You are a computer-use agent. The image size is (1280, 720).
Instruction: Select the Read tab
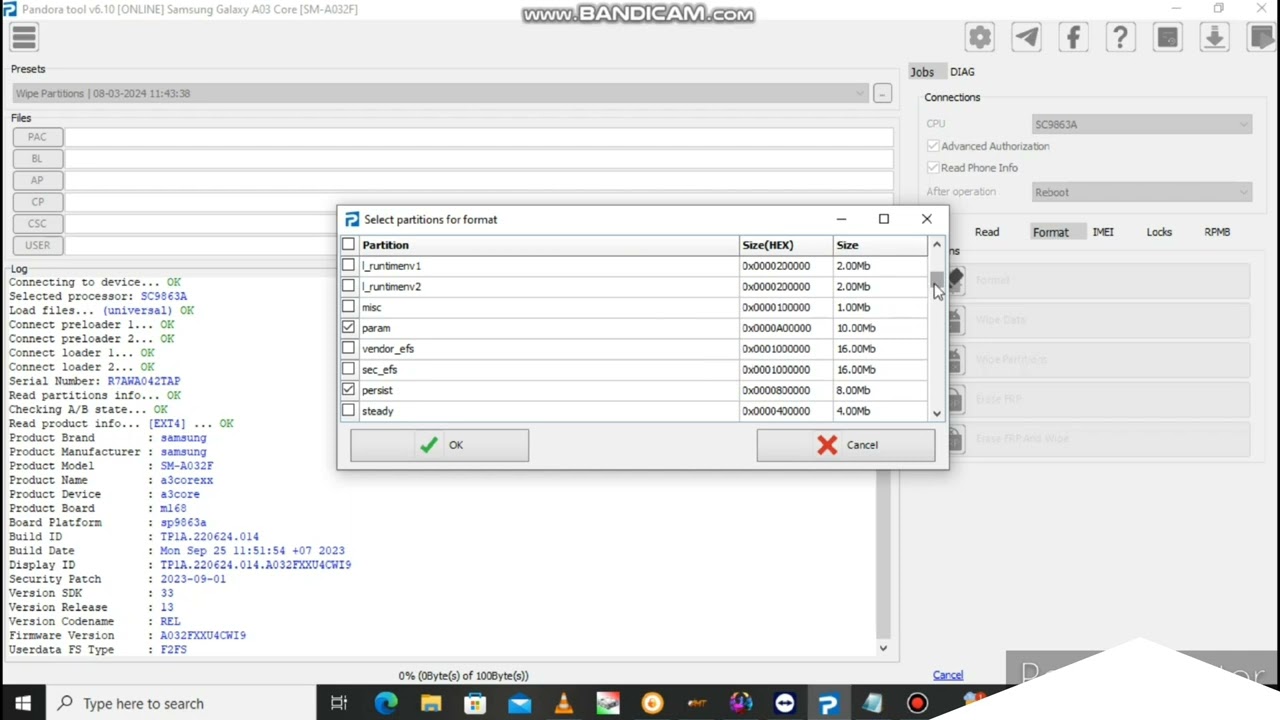(x=987, y=232)
